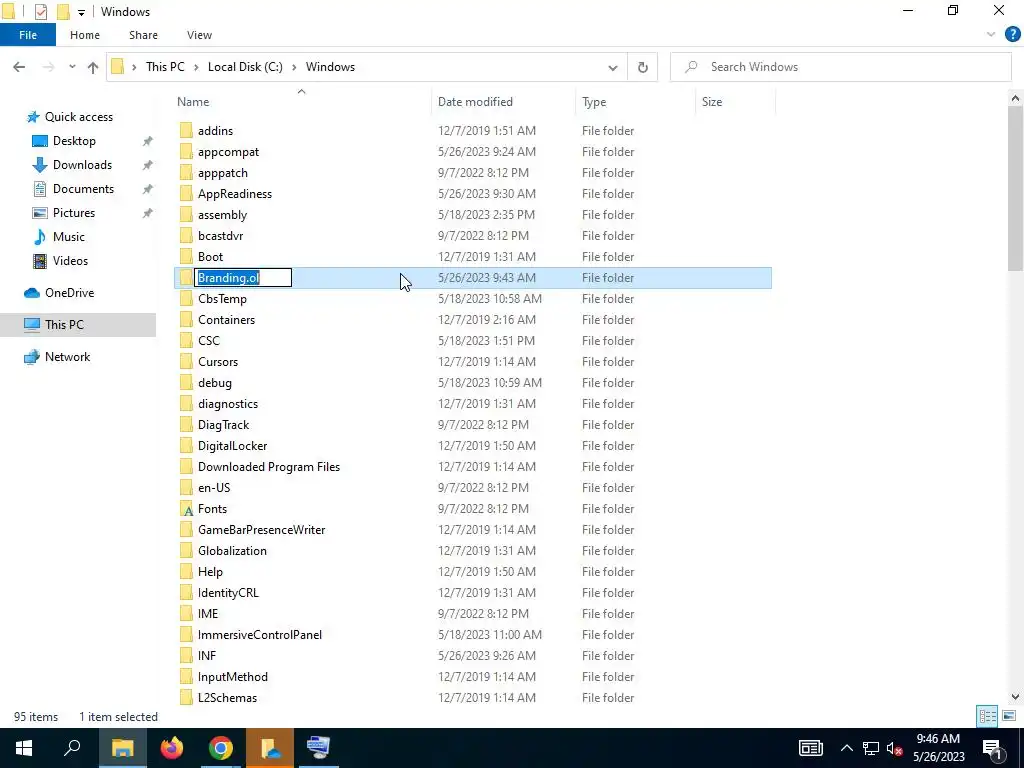Open Videos in the navigation pane
Screen dimensions: 1024x768
pos(70,261)
